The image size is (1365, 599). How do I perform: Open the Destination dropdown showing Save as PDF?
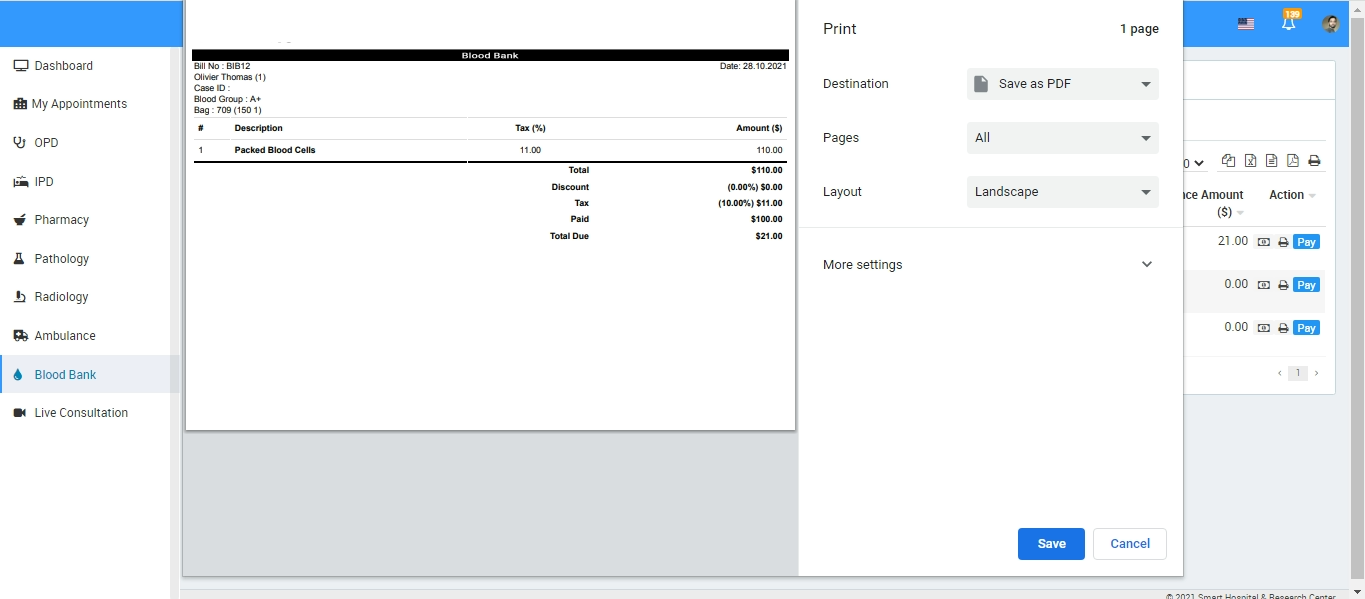[x=1062, y=84]
